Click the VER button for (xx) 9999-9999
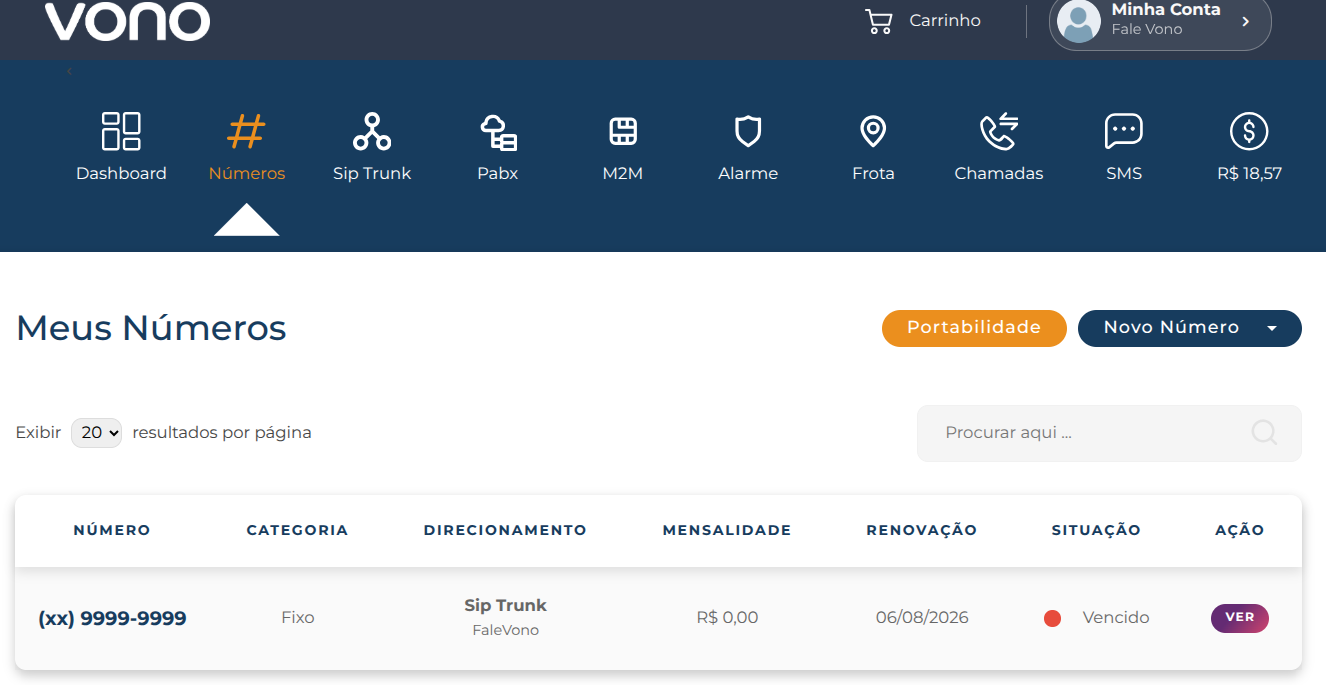Image resolution: width=1326 pixels, height=685 pixels. click(x=1240, y=618)
